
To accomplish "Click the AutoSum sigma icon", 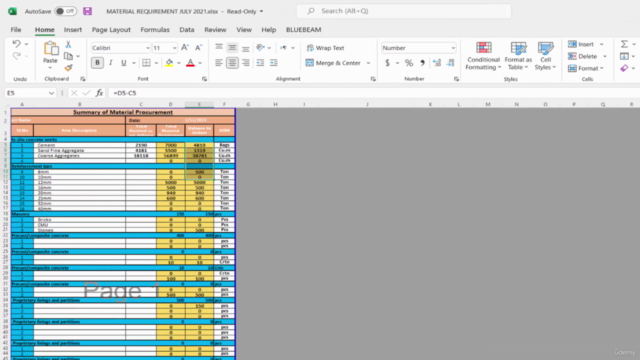I will (x=624, y=44).
